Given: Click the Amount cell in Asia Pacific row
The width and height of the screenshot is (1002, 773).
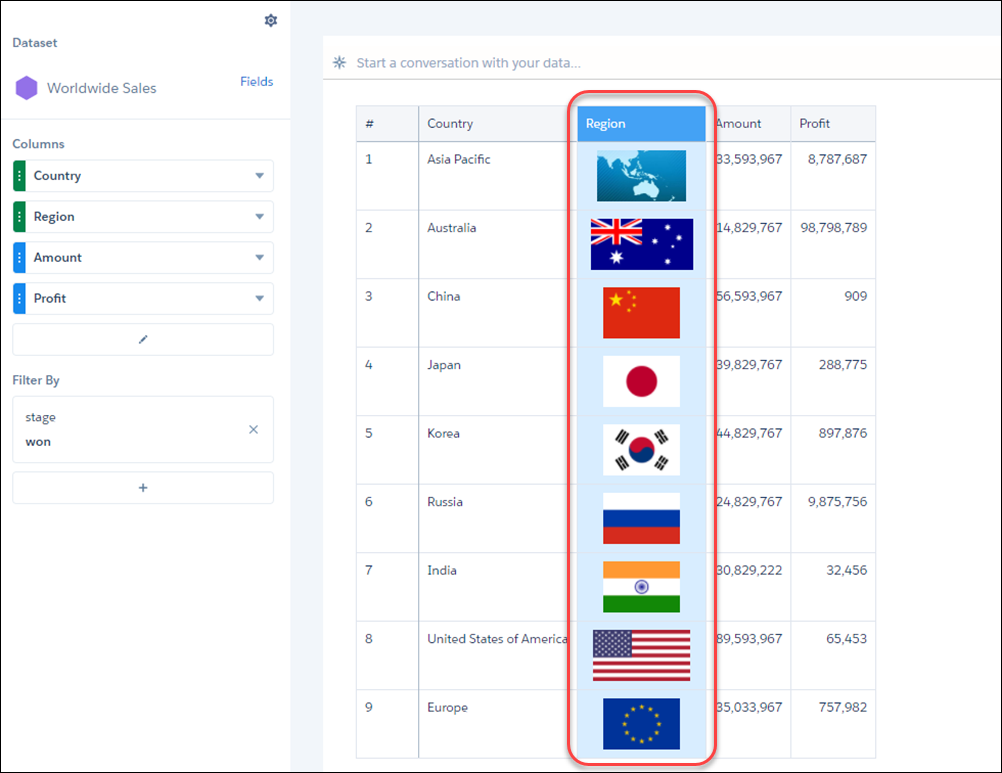Looking at the screenshot, I should click(x=749, y=176).
